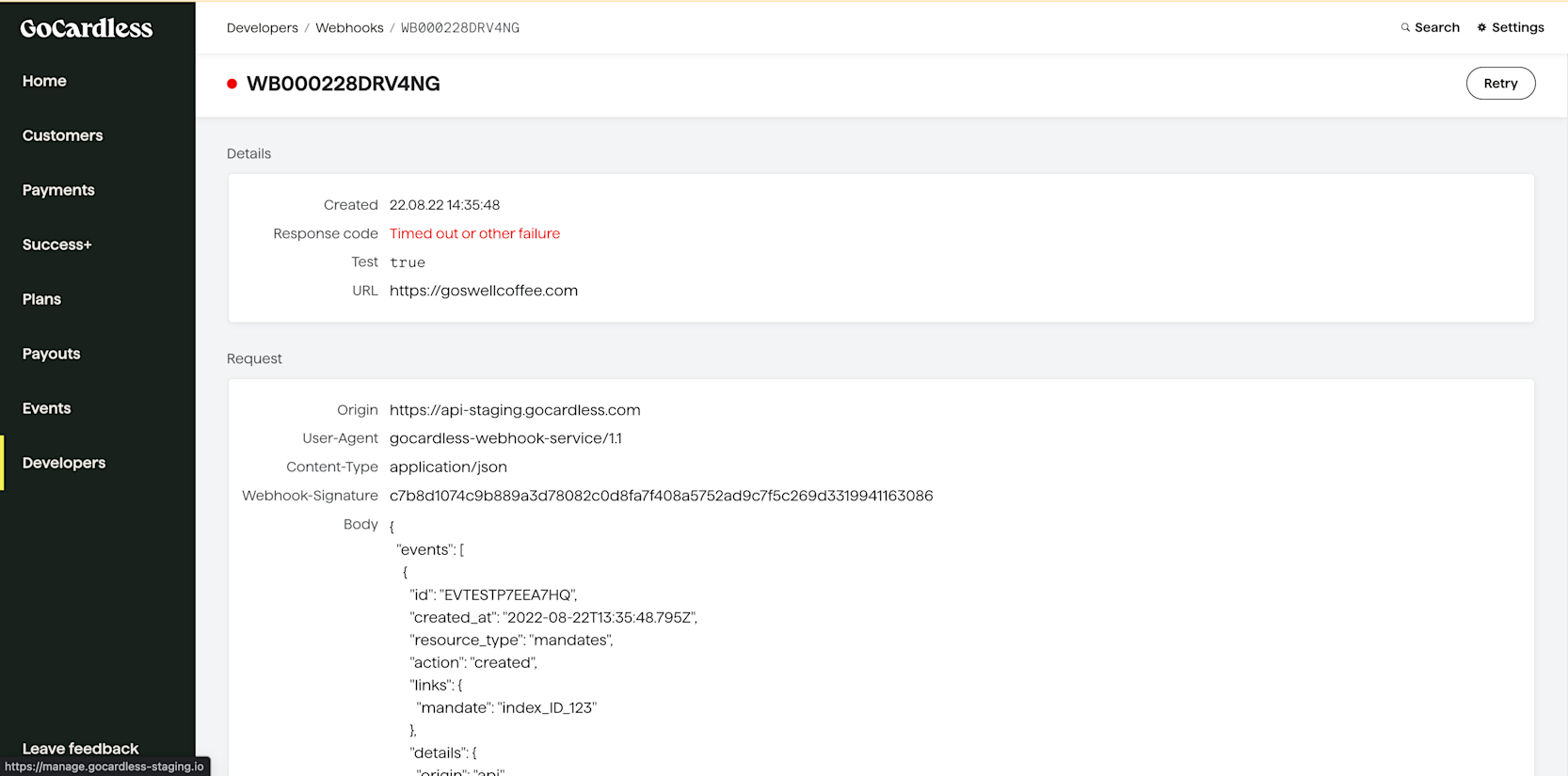Click the Settings gear icon

1481,27
